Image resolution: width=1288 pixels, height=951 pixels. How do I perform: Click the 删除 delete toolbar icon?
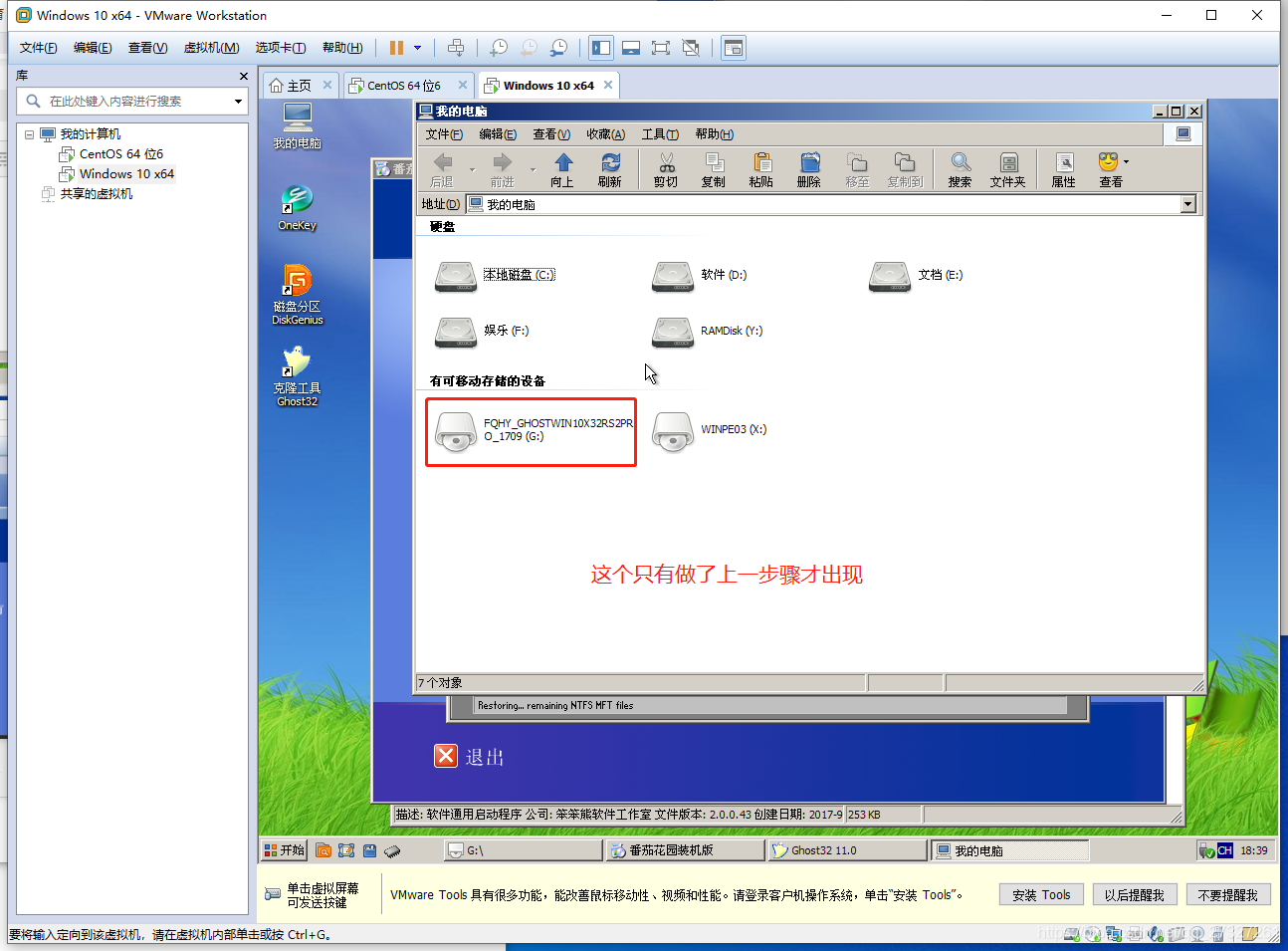pos(809,169)
